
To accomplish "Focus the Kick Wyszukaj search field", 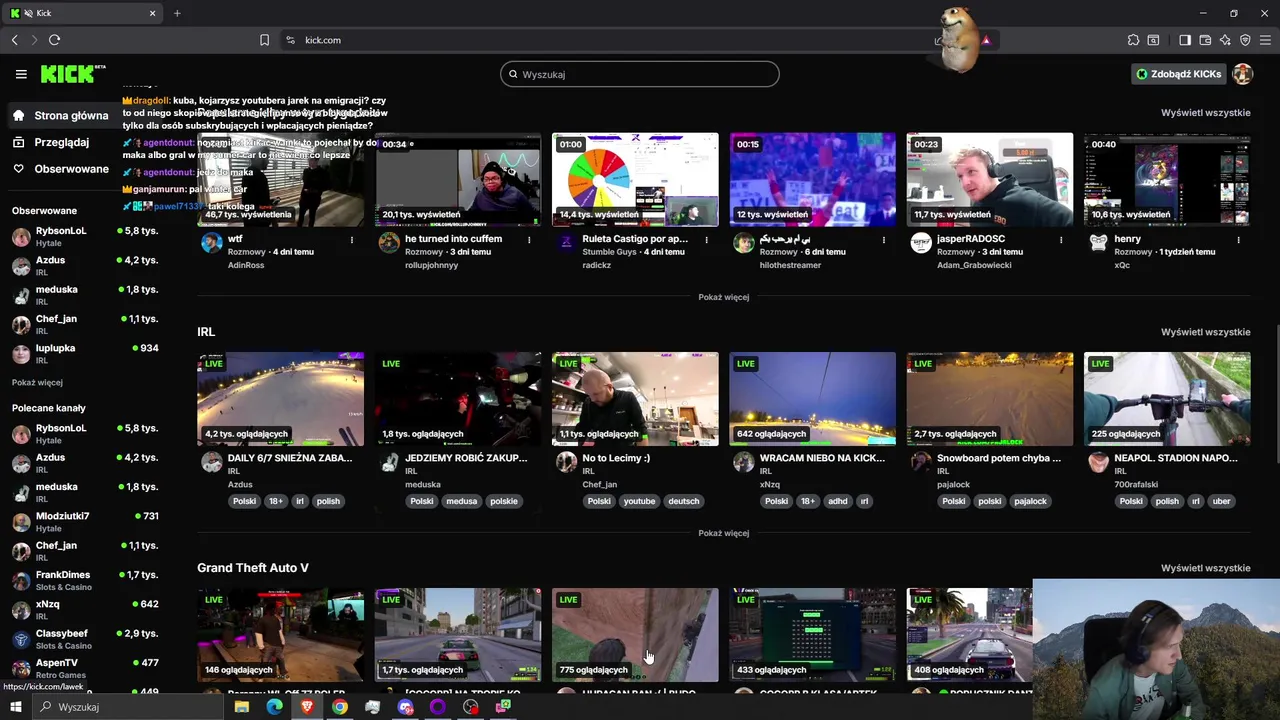I will [x=640, y=74].
